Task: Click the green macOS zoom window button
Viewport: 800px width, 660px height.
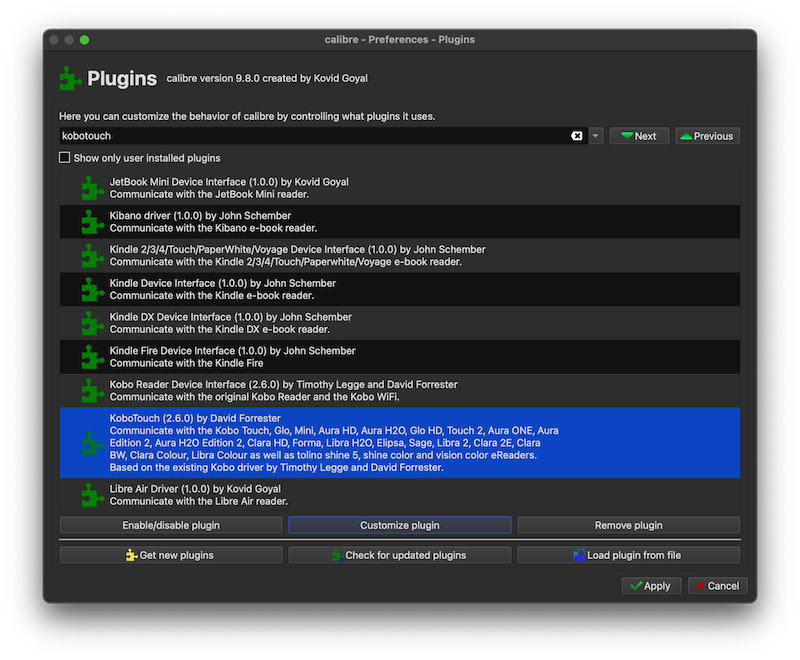Action: pos(84,40)
